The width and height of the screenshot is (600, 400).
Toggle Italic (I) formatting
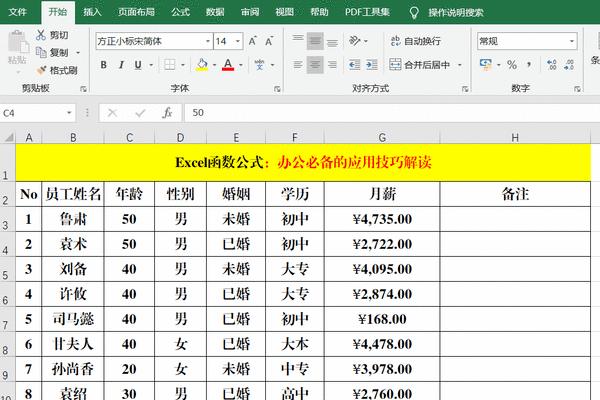pyautogui.click(x=121, y=65)
